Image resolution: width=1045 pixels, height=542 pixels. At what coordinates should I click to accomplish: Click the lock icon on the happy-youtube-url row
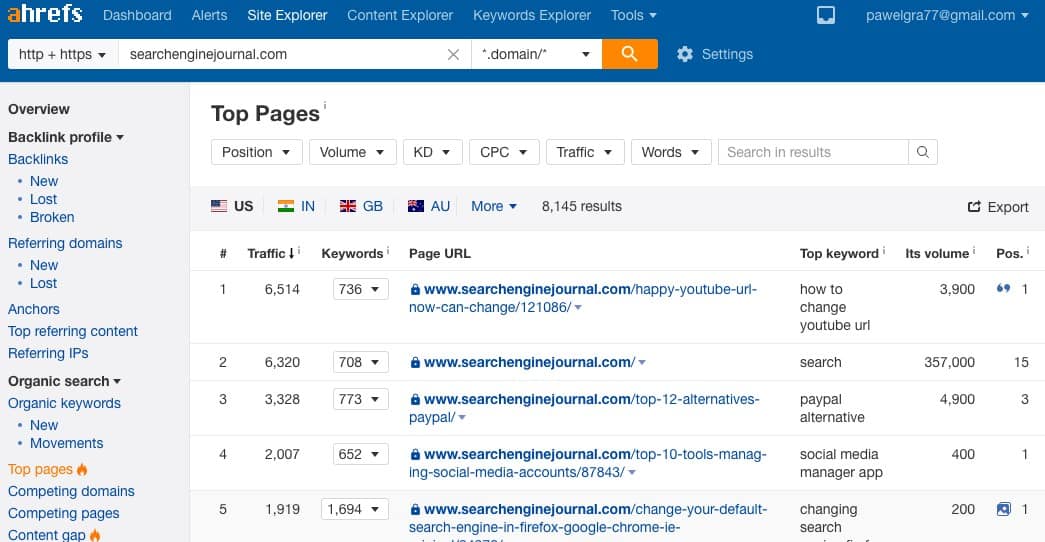point(415,289)
